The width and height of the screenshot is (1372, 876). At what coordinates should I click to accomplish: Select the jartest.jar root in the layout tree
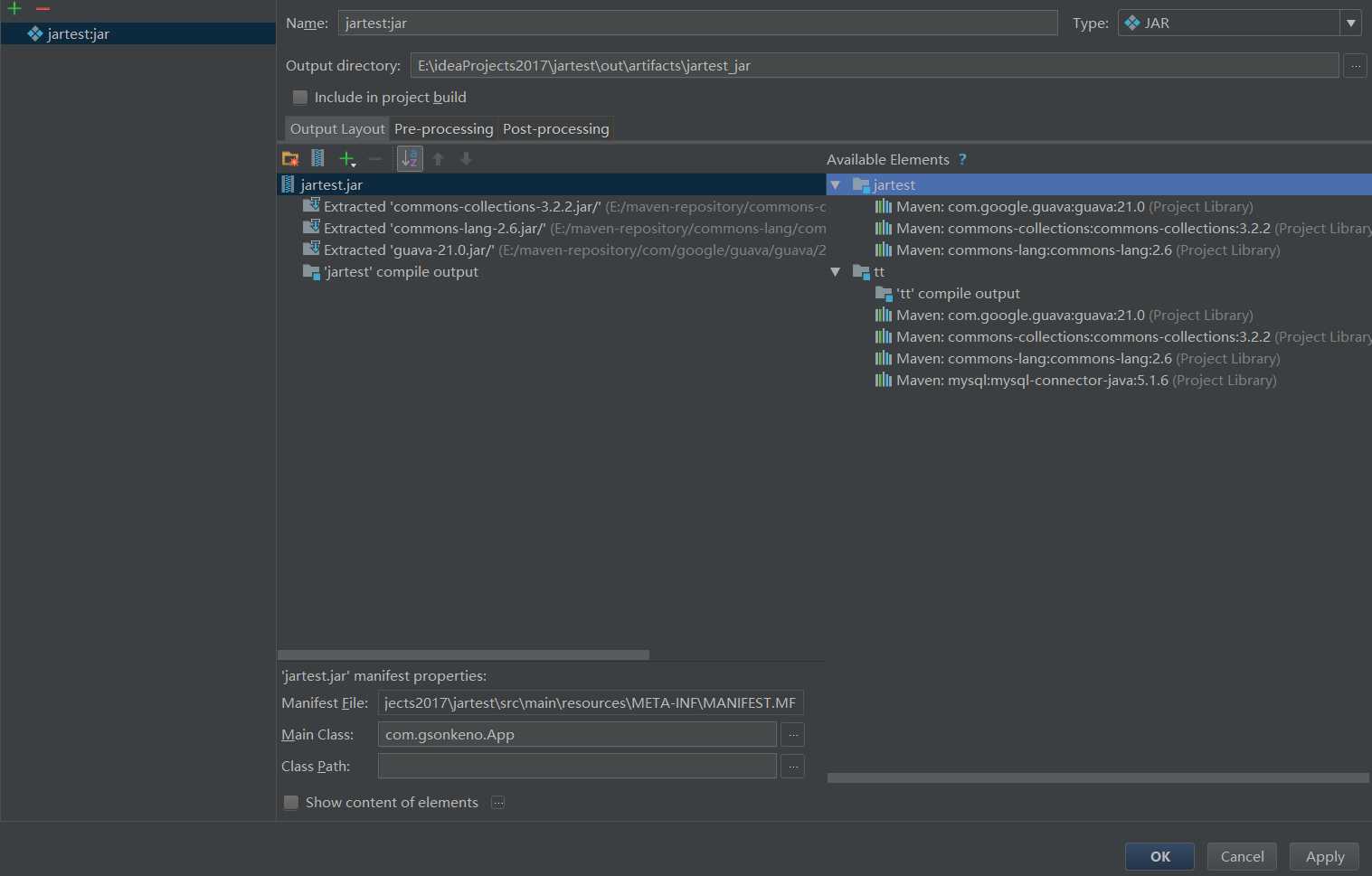pos(551,184)
